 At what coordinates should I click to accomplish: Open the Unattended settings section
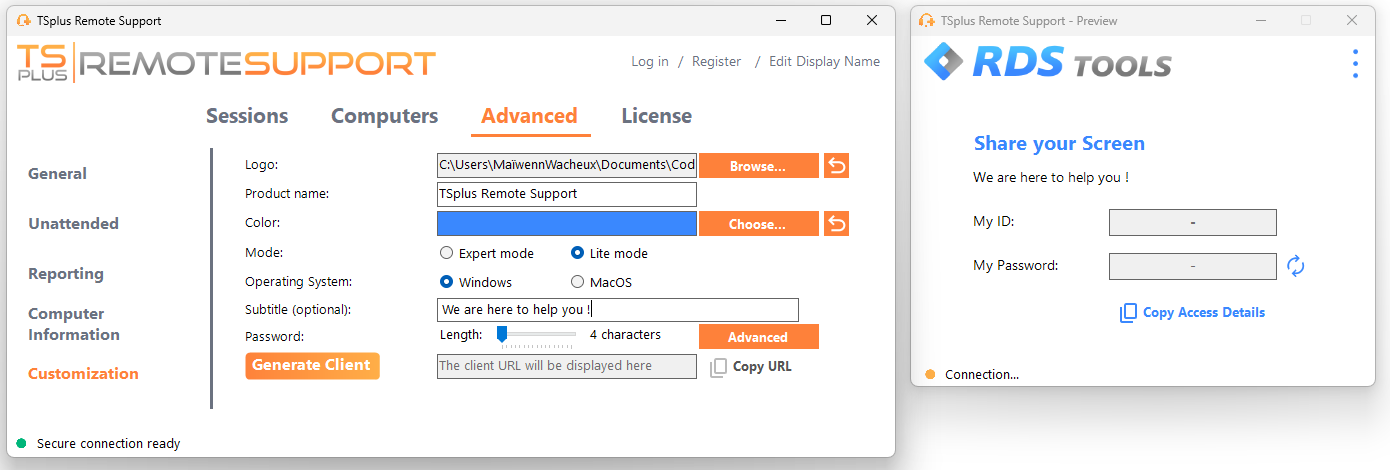pos(73,224)
